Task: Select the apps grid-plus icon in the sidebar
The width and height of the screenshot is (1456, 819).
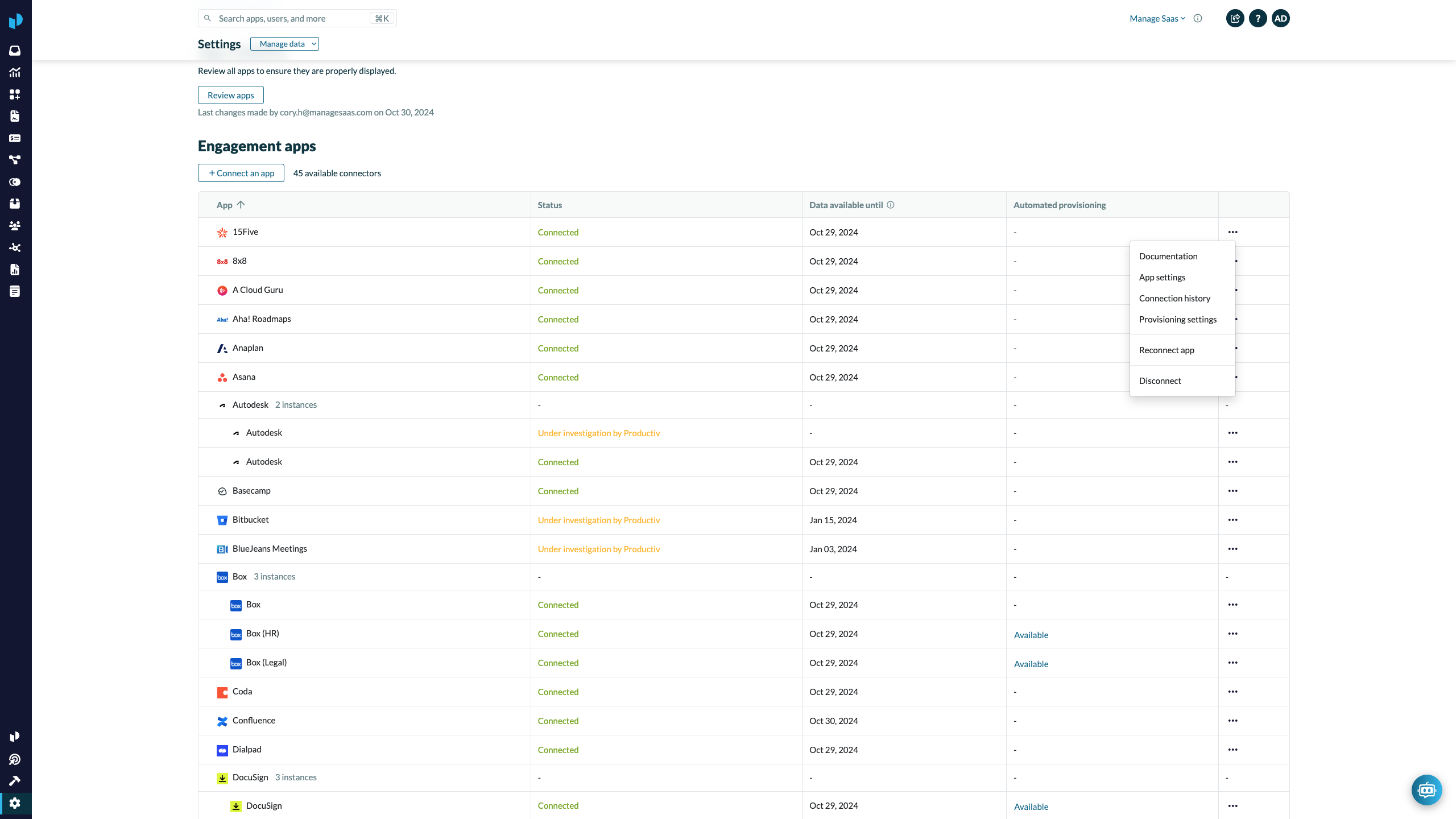Action: pyautogui.click(x=15, y=94)
